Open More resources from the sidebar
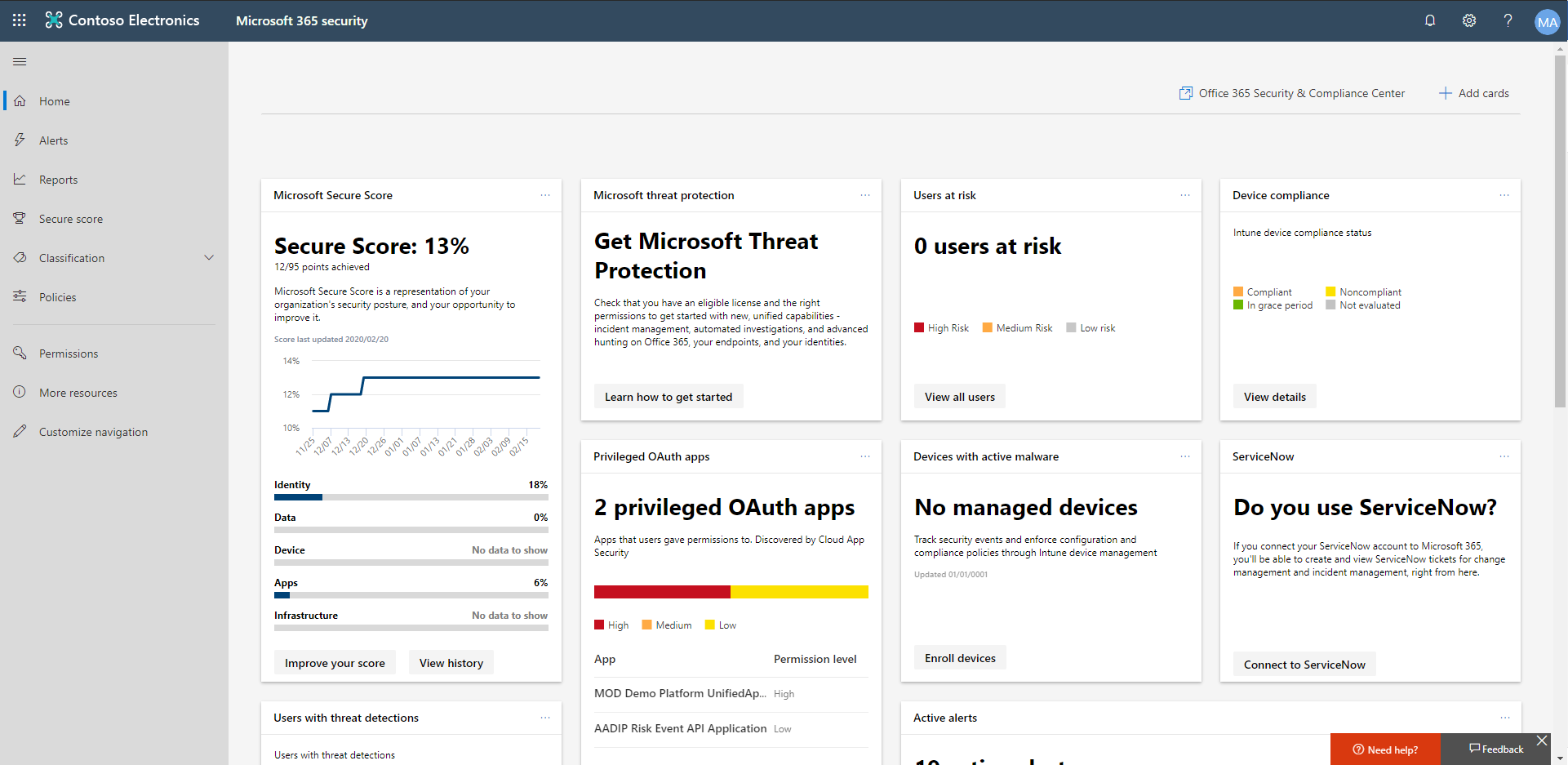This screenshot has width=1568, height=765. [20, 392]
